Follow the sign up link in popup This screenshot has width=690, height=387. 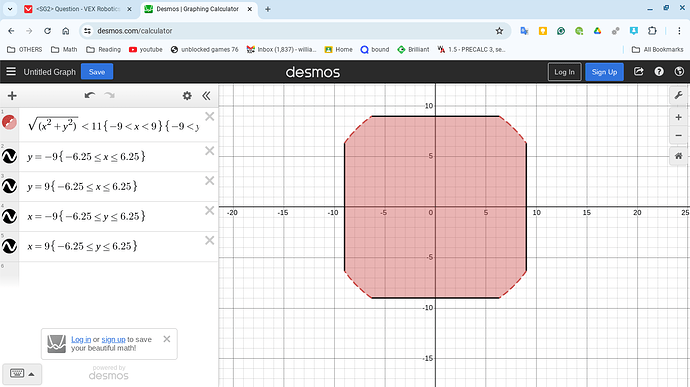click(113, 339)
